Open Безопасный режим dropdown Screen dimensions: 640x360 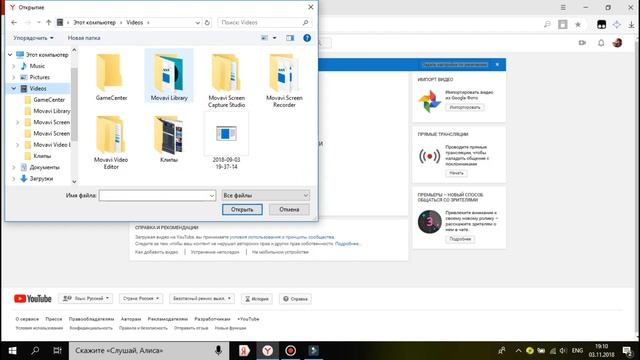pyautogui.click(x=202, y=298)
